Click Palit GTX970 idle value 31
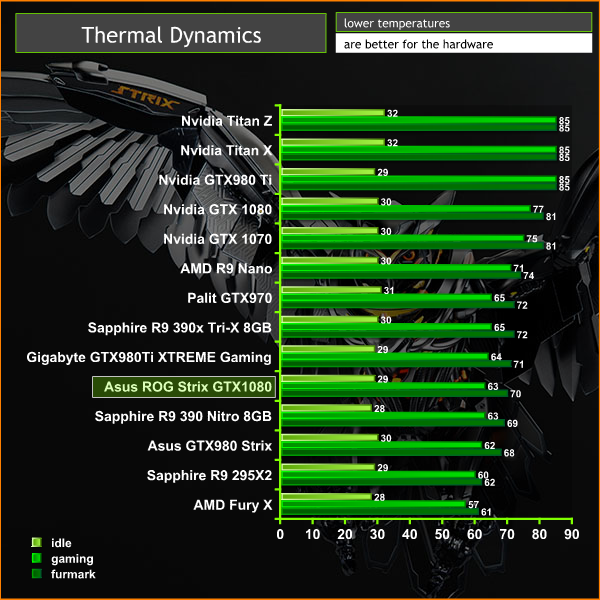Viewport: 600px width, 600px height. pyautogui.click(x=389, y=290)
